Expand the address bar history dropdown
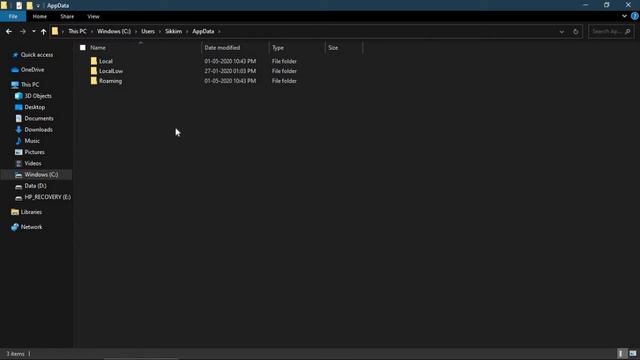Screen dimensions: 640x360 562,31
